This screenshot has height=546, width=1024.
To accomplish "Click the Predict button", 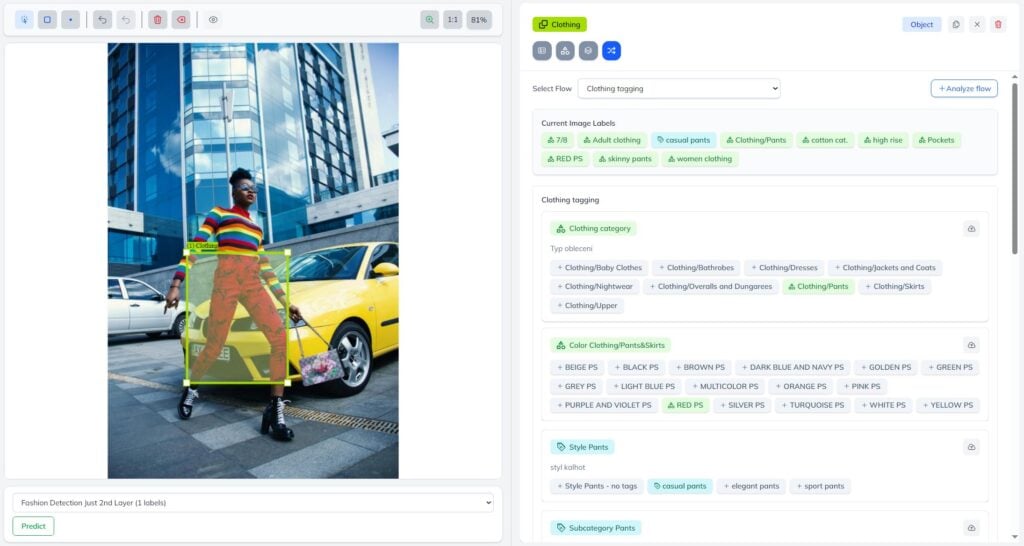I will click(33, 526).
